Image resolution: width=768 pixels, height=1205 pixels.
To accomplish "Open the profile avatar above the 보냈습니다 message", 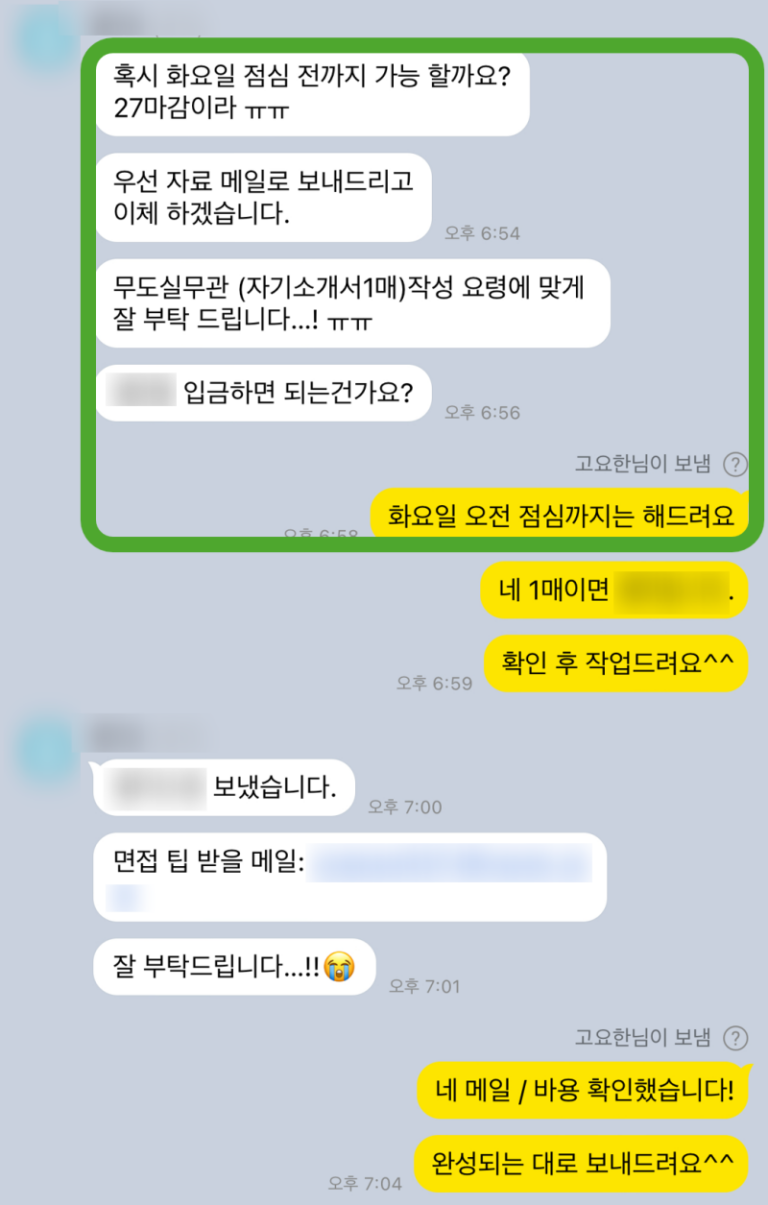I will pos(45,746).
